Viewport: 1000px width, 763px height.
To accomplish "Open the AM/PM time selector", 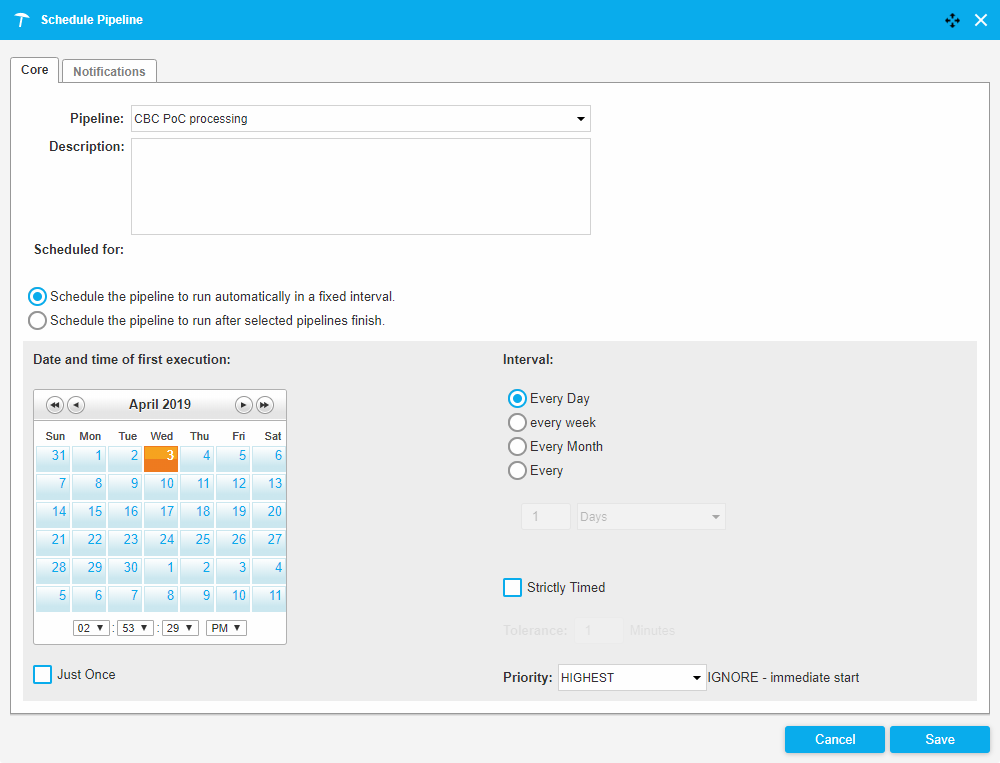I will pos(226,628).
